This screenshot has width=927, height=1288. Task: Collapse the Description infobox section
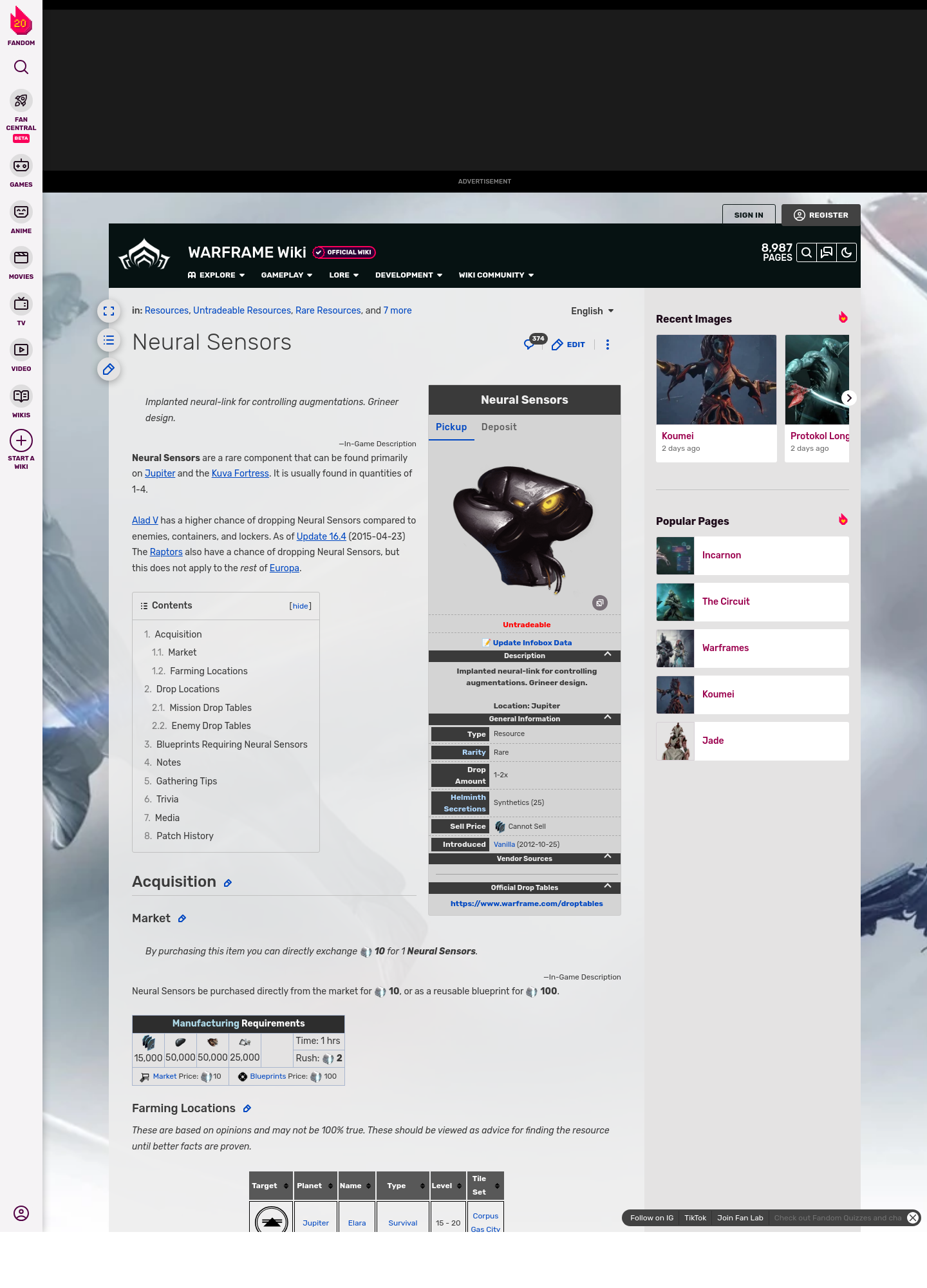click(x=608, y=654)
